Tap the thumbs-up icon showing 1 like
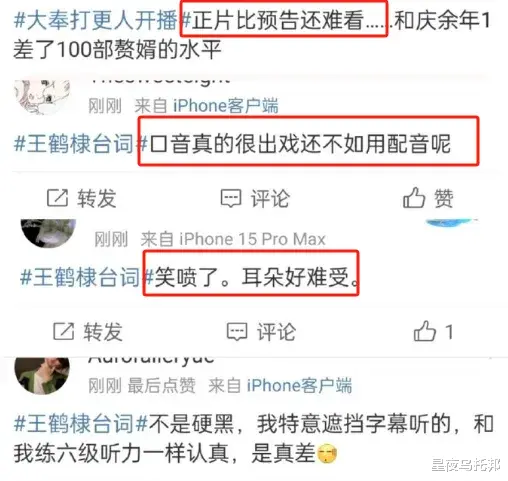 pos(425,331)
